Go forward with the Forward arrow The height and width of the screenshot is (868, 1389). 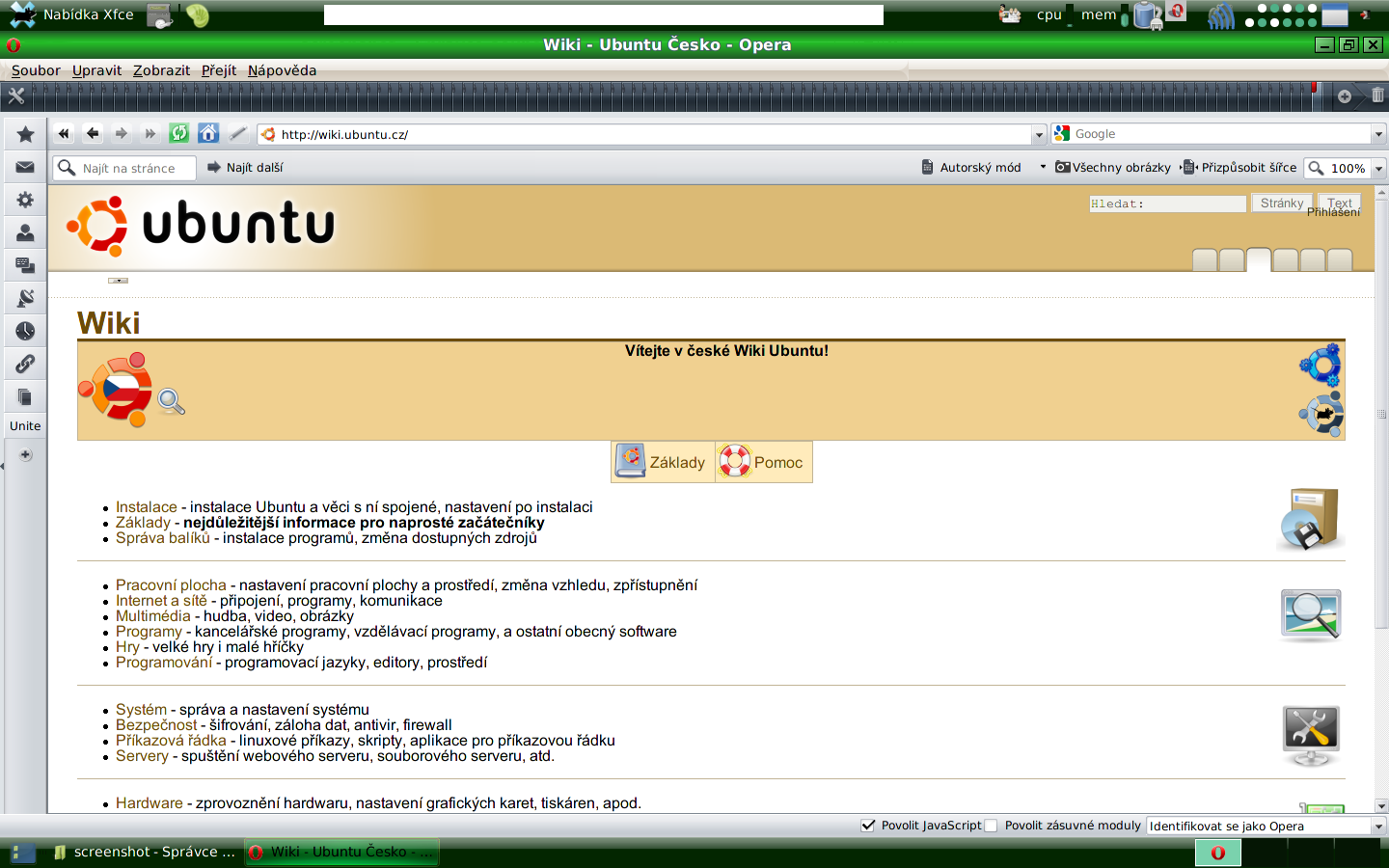click(x=122, y=134)
